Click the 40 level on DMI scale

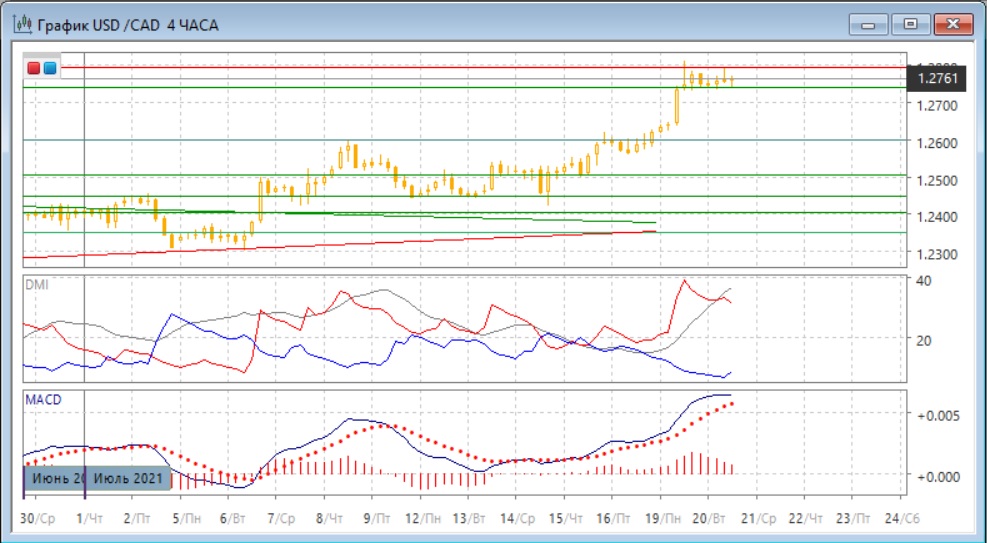(925, 280)
